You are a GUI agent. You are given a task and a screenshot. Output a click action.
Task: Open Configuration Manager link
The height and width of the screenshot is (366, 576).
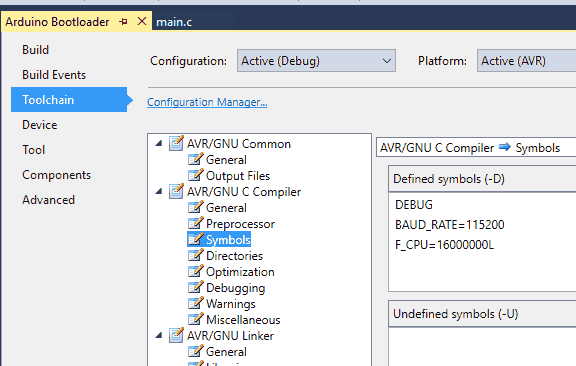pos(207,102)
